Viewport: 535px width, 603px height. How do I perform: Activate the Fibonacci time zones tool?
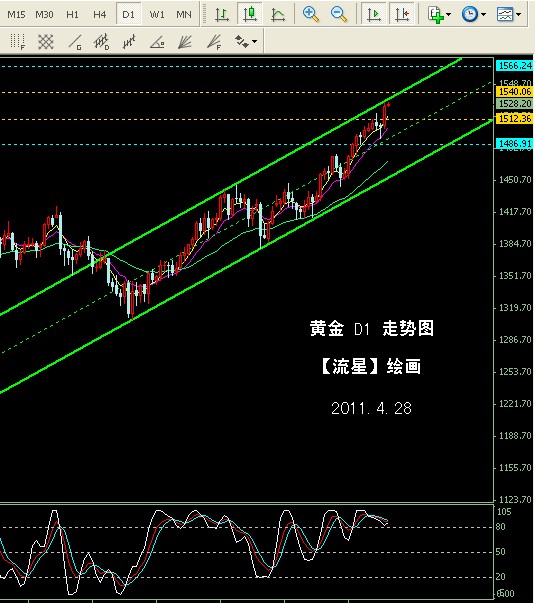click(17, 42)
